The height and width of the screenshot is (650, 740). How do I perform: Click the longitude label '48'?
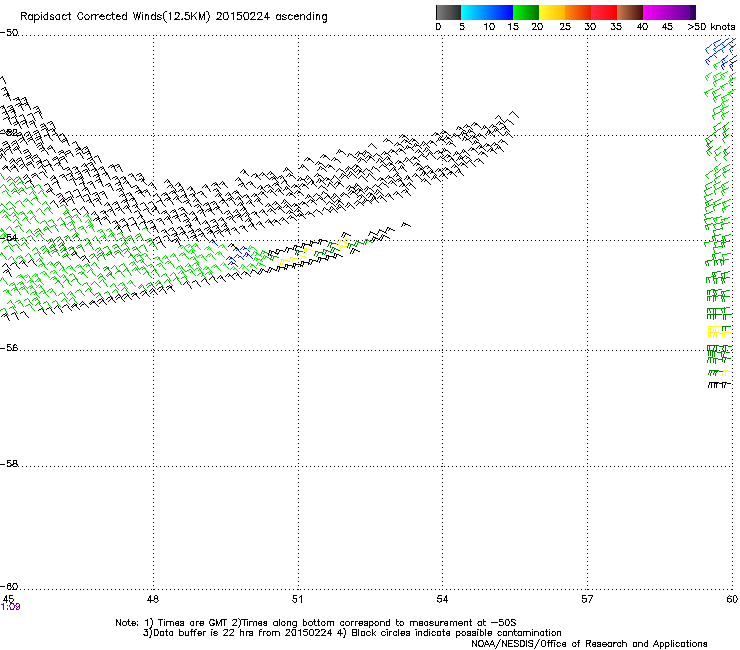point(153,599)
